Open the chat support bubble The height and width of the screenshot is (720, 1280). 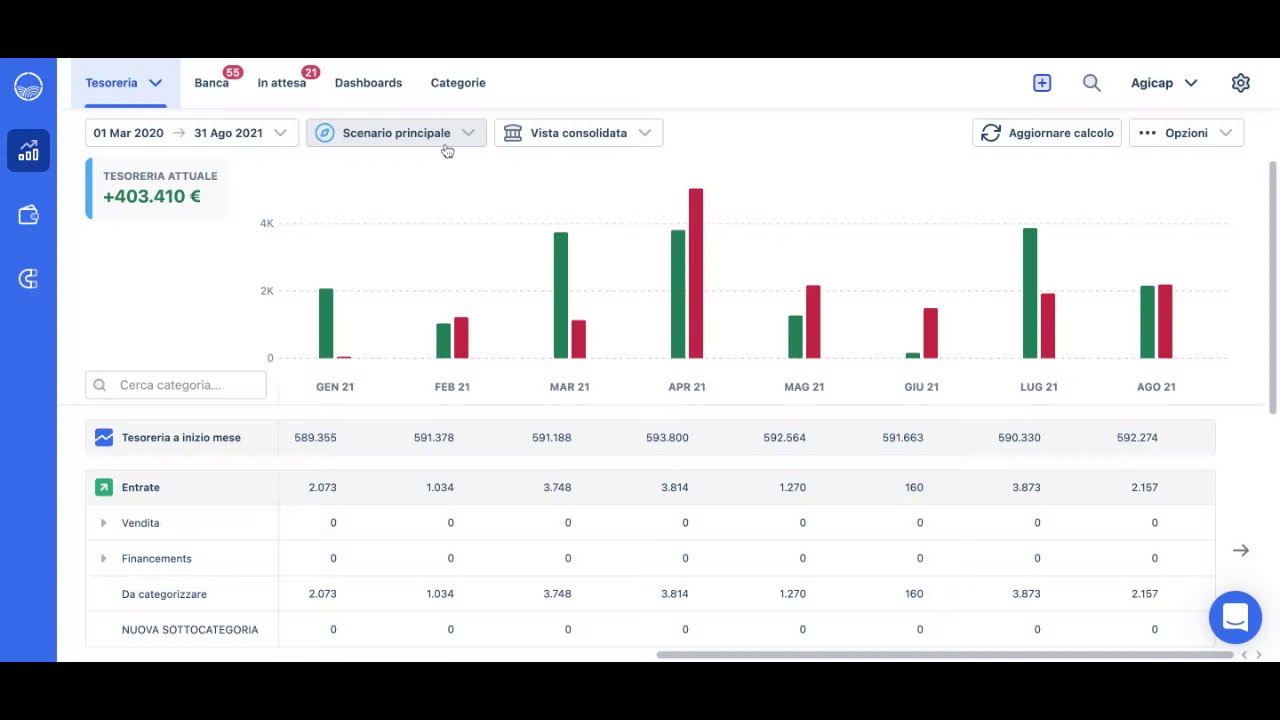pyautogui.click(x=1235, y=617)
